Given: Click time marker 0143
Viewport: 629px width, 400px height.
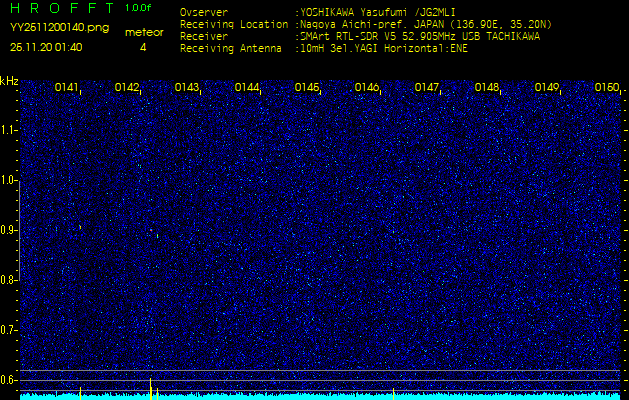Looking at the screenshot, I should coord(187,87).
